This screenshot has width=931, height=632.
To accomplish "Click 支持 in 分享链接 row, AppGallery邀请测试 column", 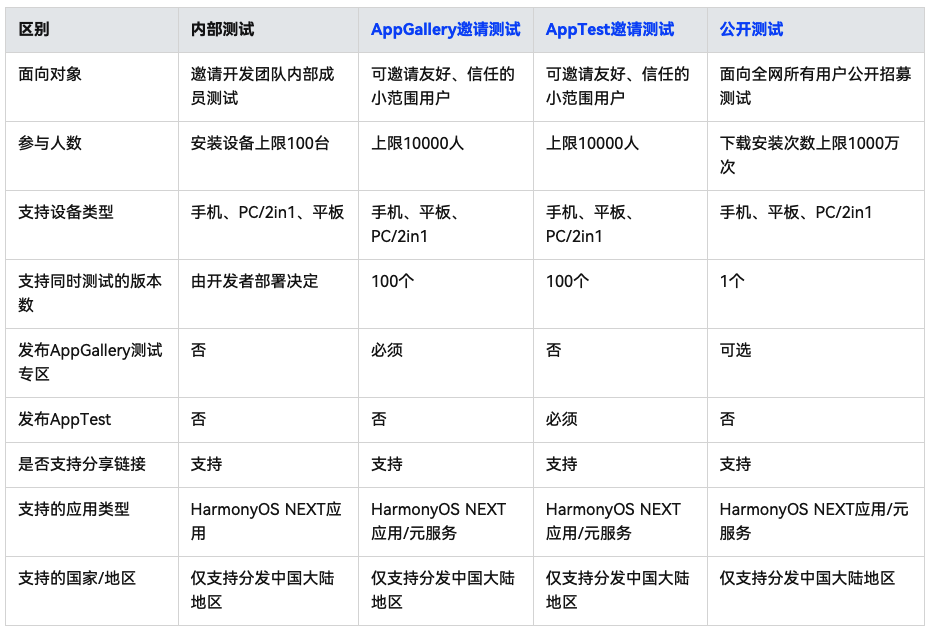I will 387,464.
